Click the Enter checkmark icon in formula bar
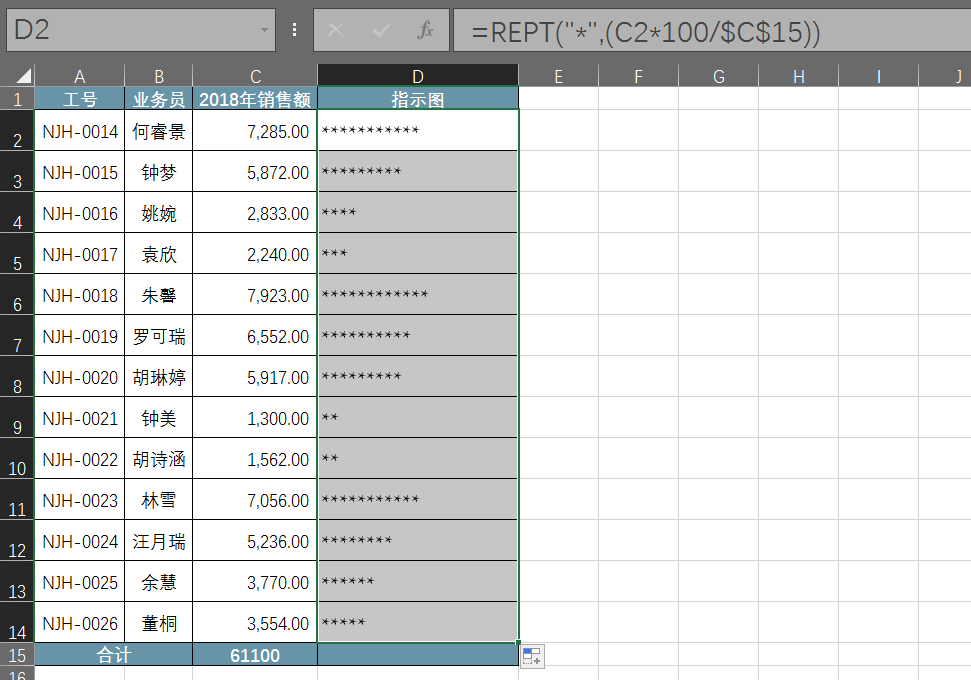The width and height of the screenshot is (971, 680). tap(381, 30)
